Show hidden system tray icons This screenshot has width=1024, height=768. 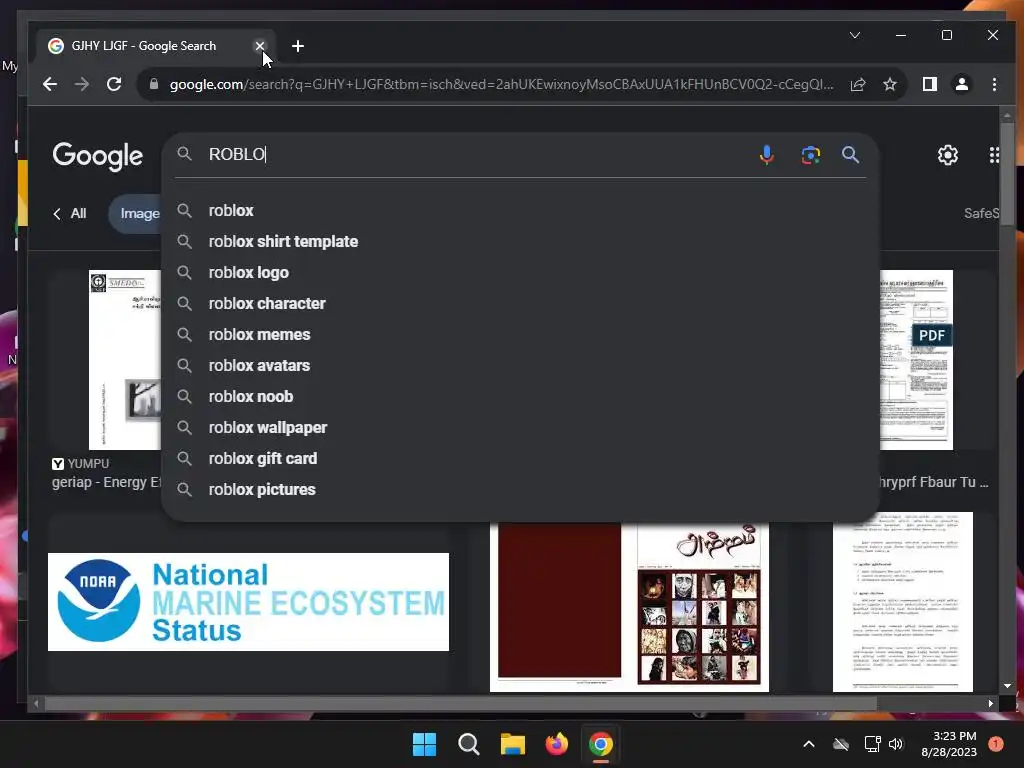pos(808,744)
